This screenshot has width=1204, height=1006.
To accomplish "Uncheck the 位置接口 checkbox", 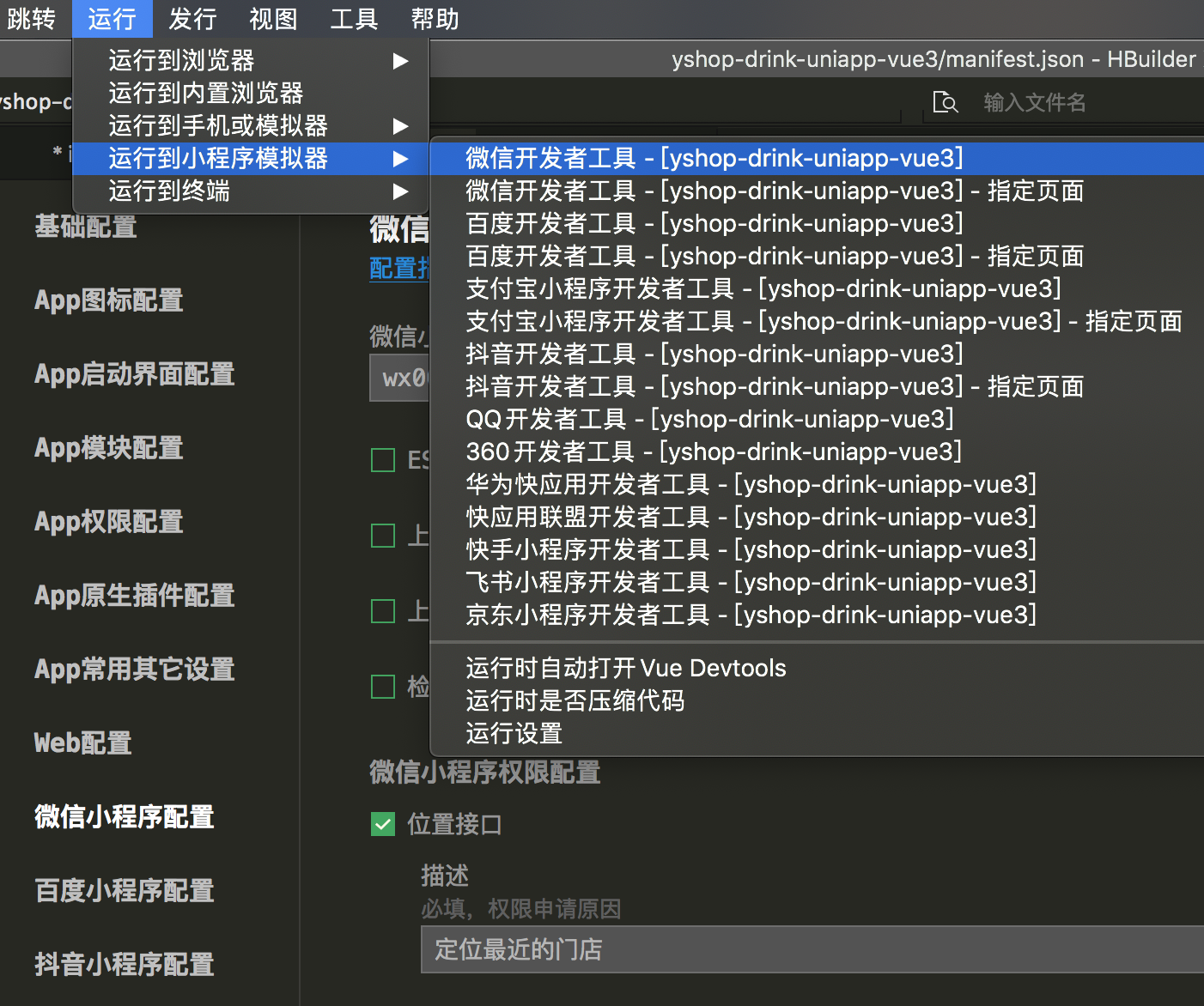I will click(x=383, y=824).
